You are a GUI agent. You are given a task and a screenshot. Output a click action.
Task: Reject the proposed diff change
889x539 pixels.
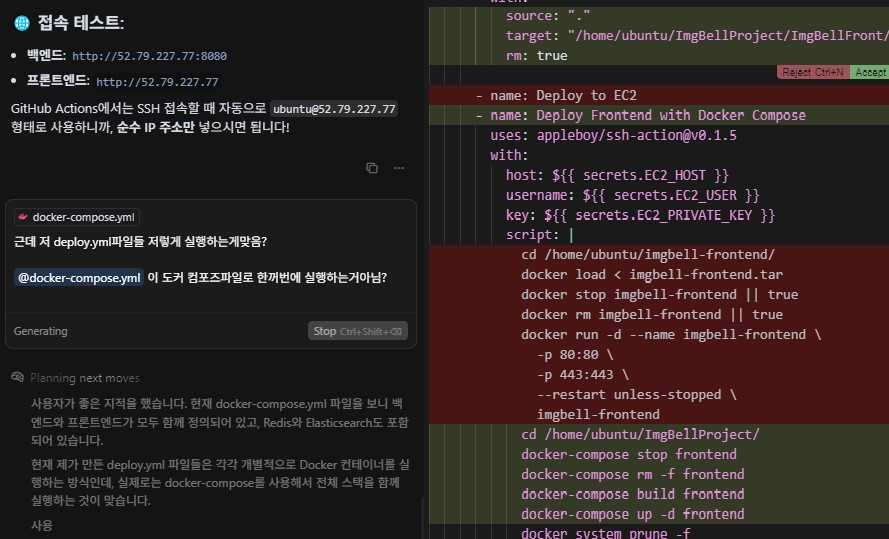811,73
